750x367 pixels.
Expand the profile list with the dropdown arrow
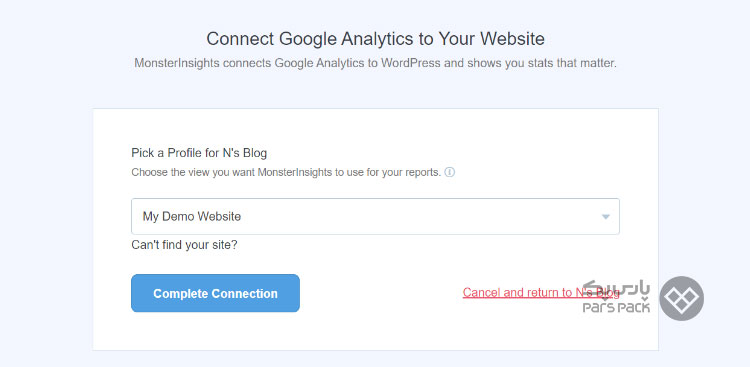coord(606,217)
